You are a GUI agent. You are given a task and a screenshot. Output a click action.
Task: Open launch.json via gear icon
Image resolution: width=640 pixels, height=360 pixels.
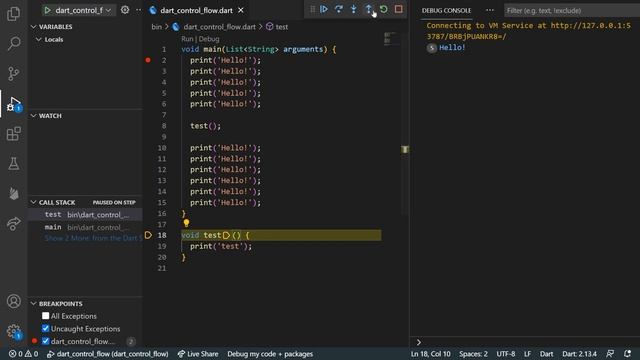(125, 10)
